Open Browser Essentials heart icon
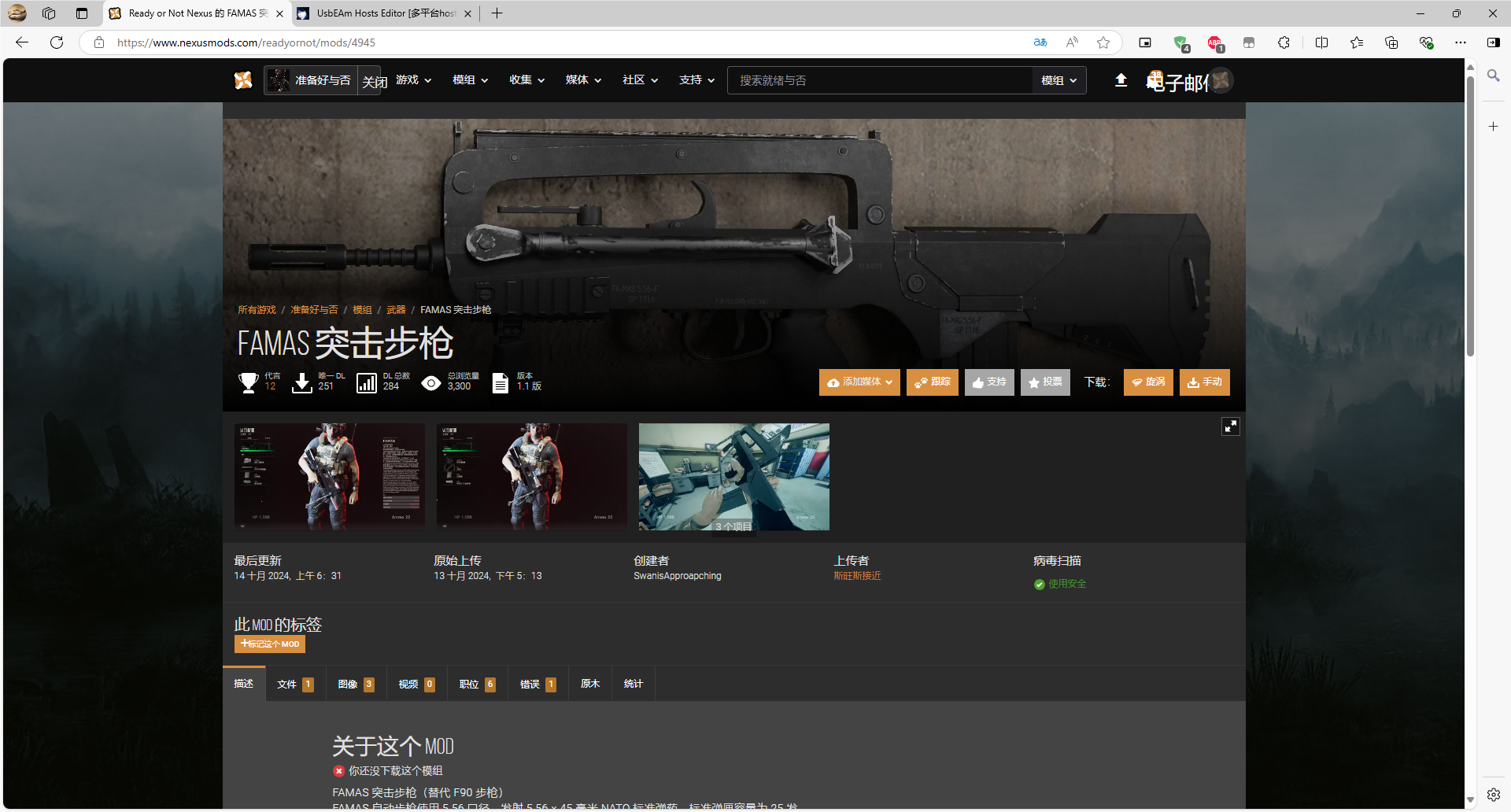 pyautogui.click(x=1425, y=42)
